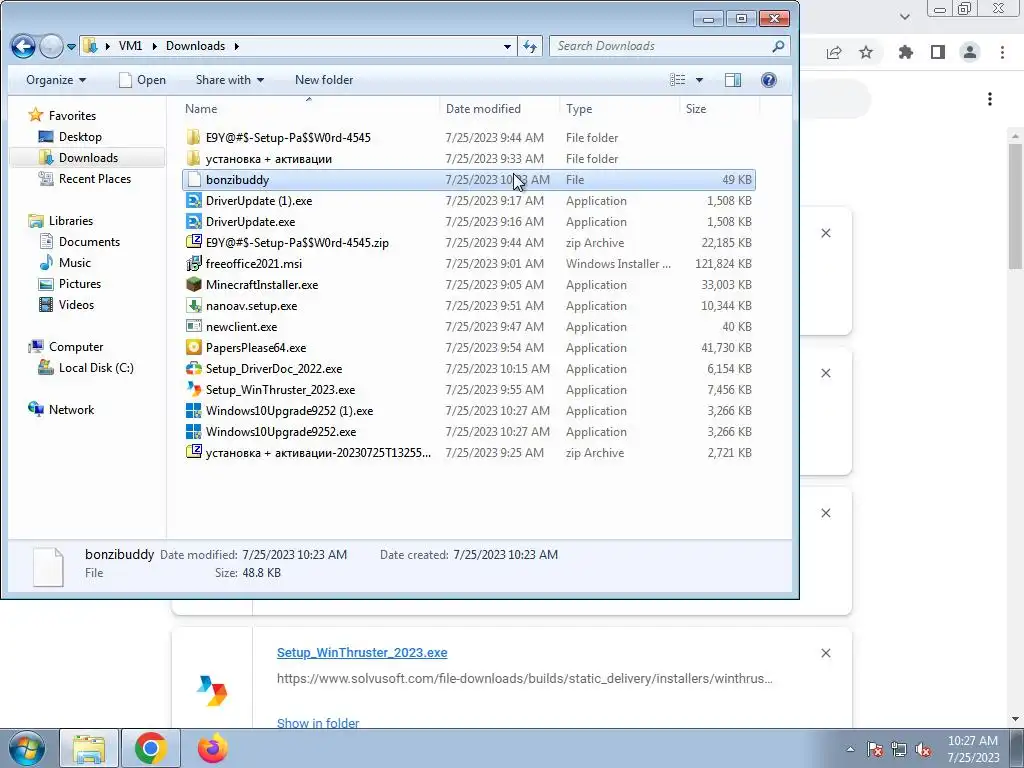Select Windows10Upgrade9252 (1).exe icon
This screenshot has height=768, width=1024.
point(193,411)
